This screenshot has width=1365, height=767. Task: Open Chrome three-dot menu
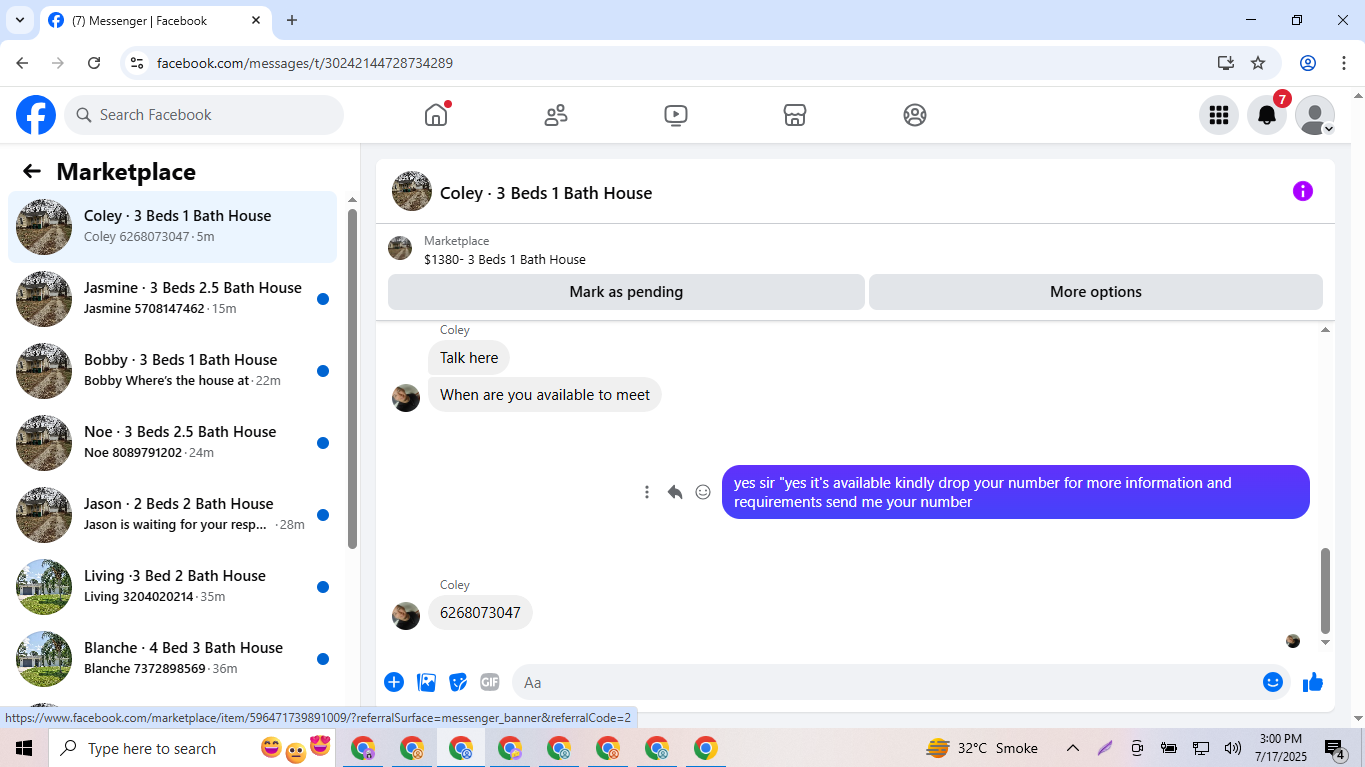[1344, 63]
